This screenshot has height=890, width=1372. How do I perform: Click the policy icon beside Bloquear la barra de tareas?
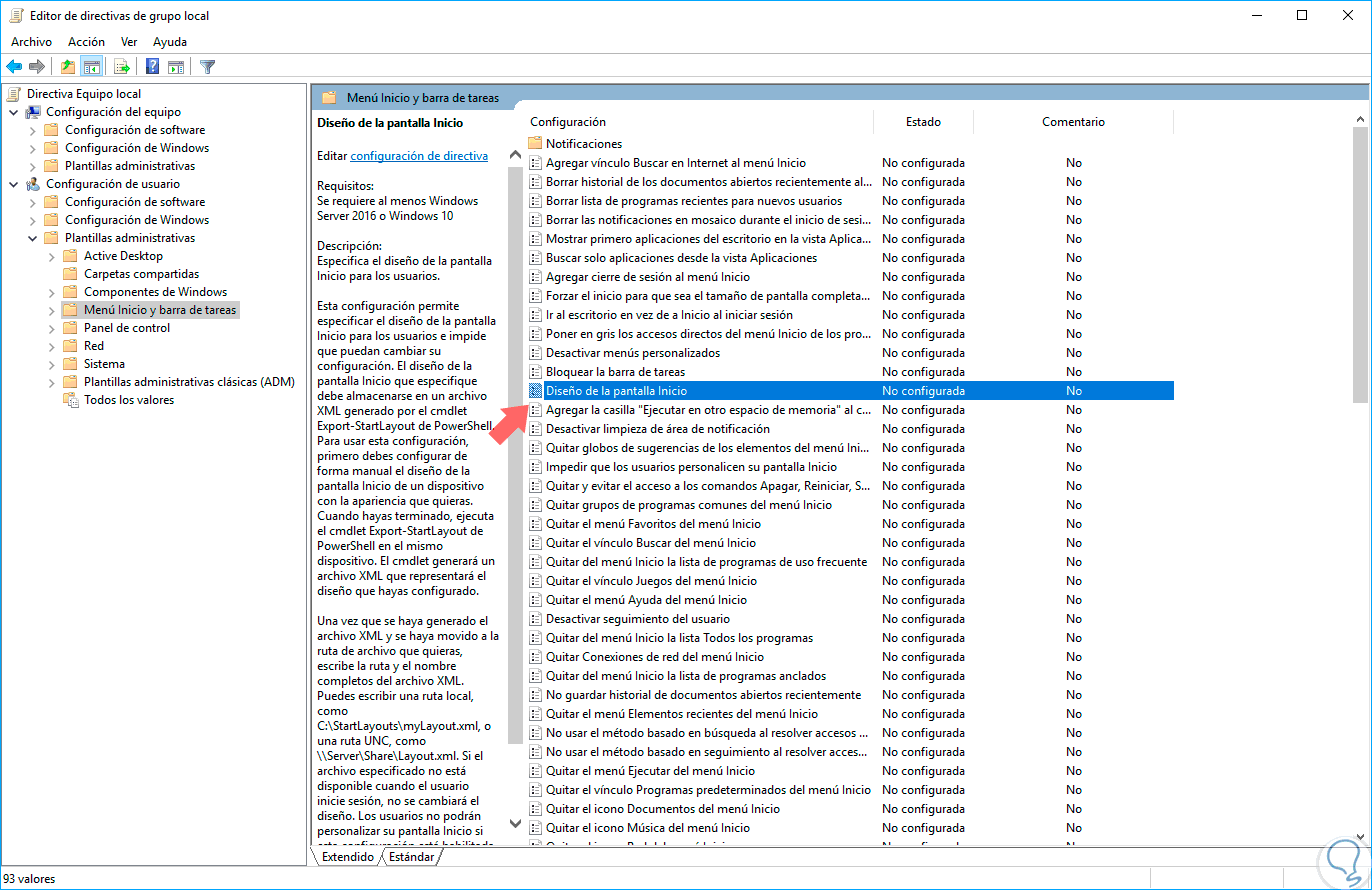[x=535, y=372]
